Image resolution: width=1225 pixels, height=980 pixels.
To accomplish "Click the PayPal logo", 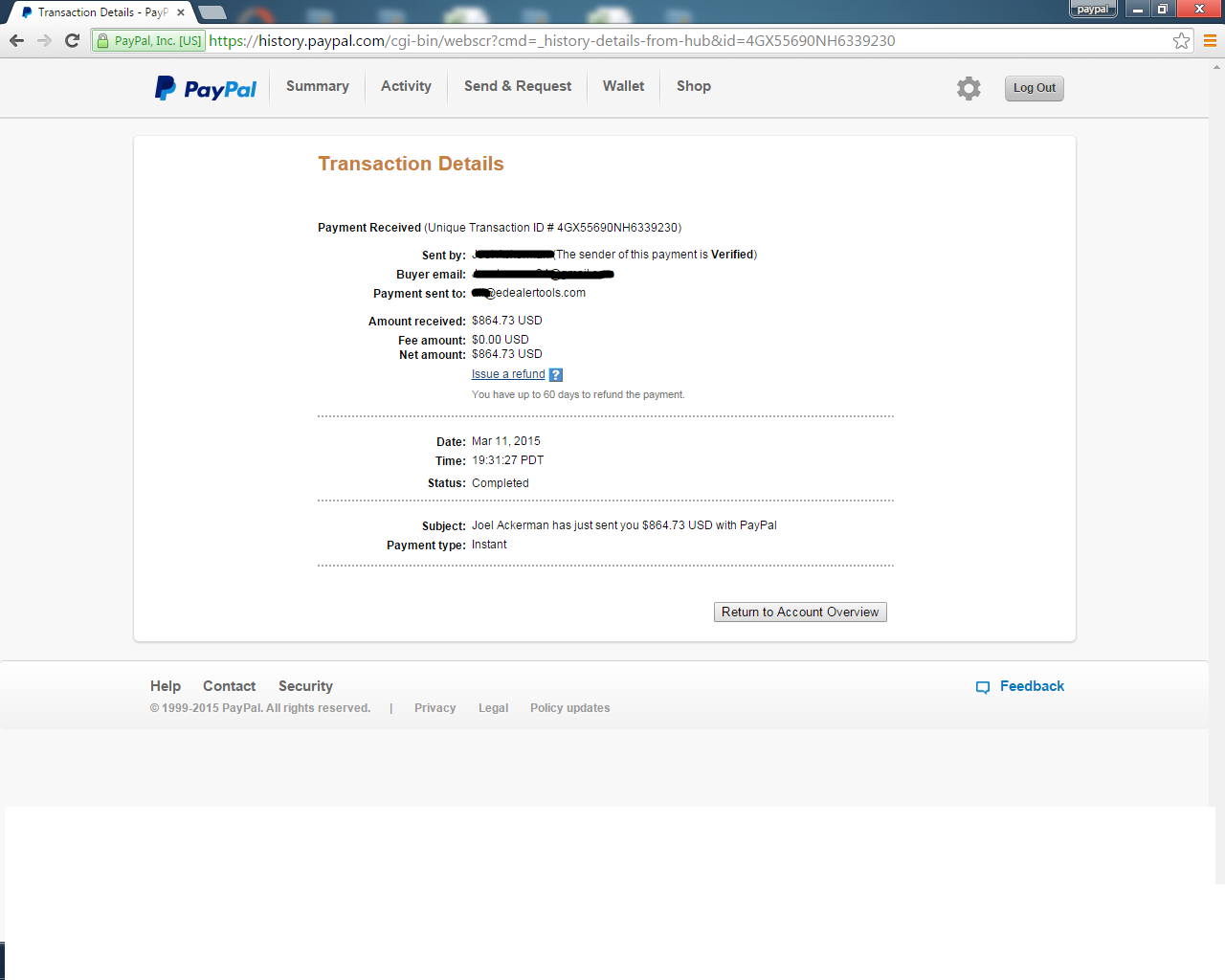I will (x=206, y=88).
